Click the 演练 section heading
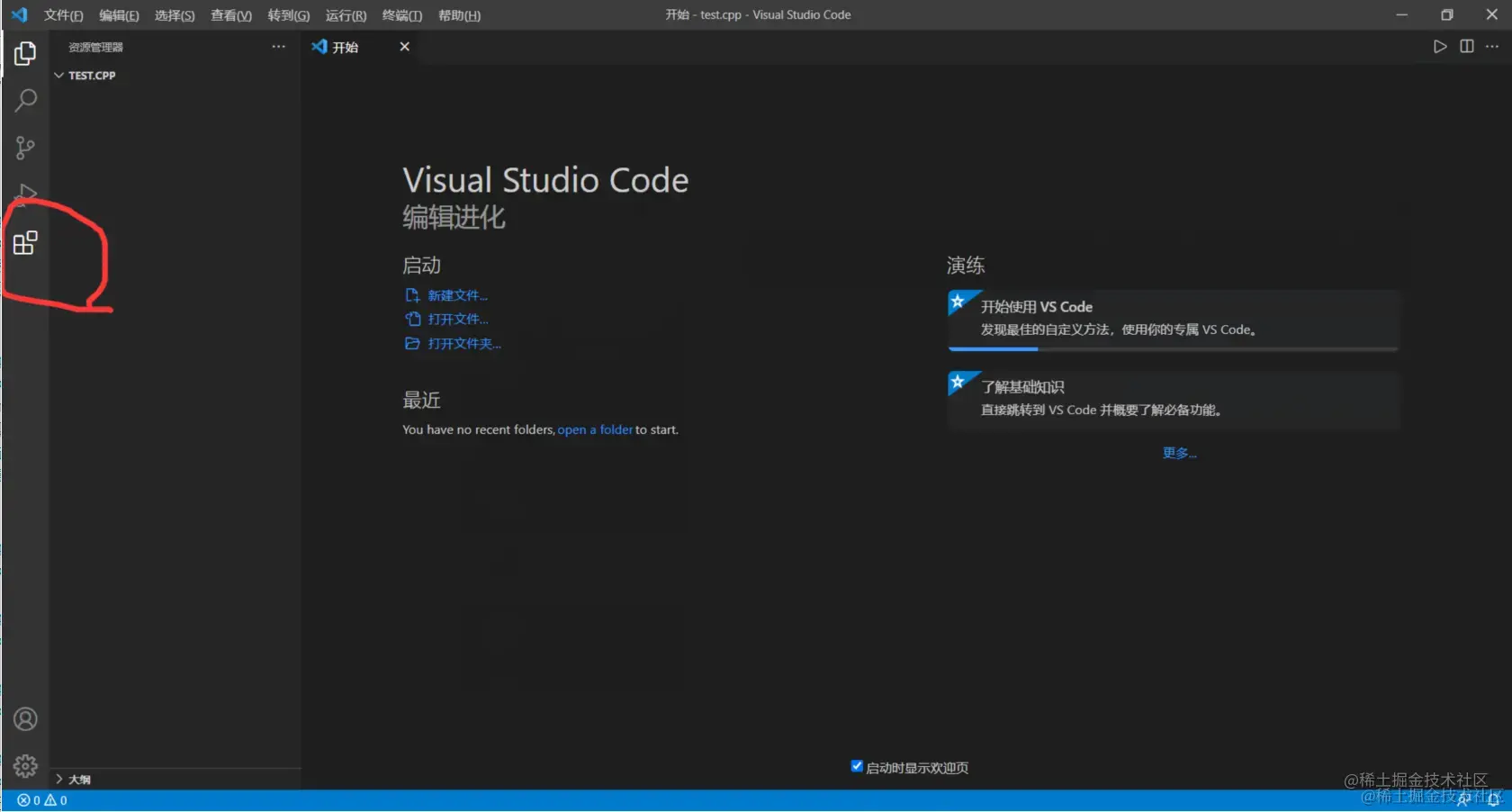This screenshot has width=1512, height=812. pos(966,265)
